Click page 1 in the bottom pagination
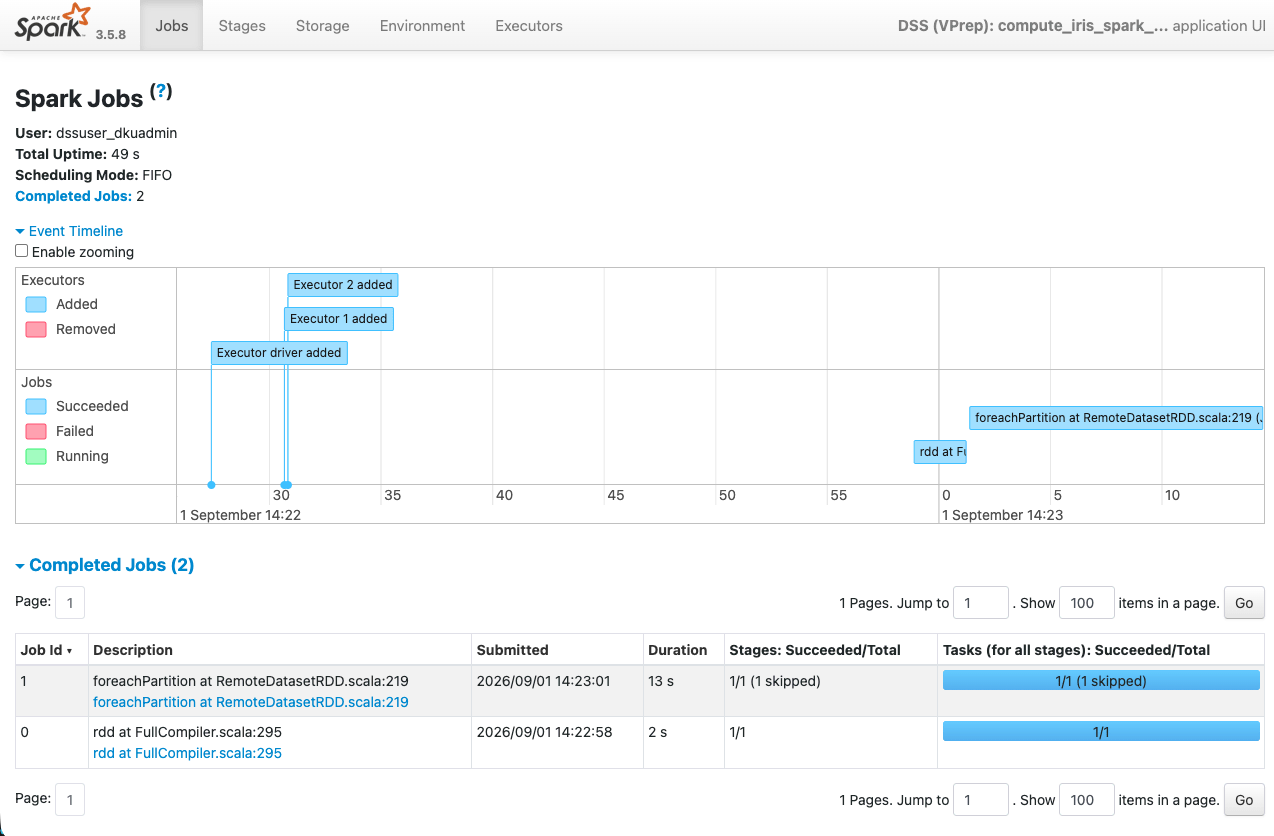The image size is (1274, 836). click(x=70, y=799)
